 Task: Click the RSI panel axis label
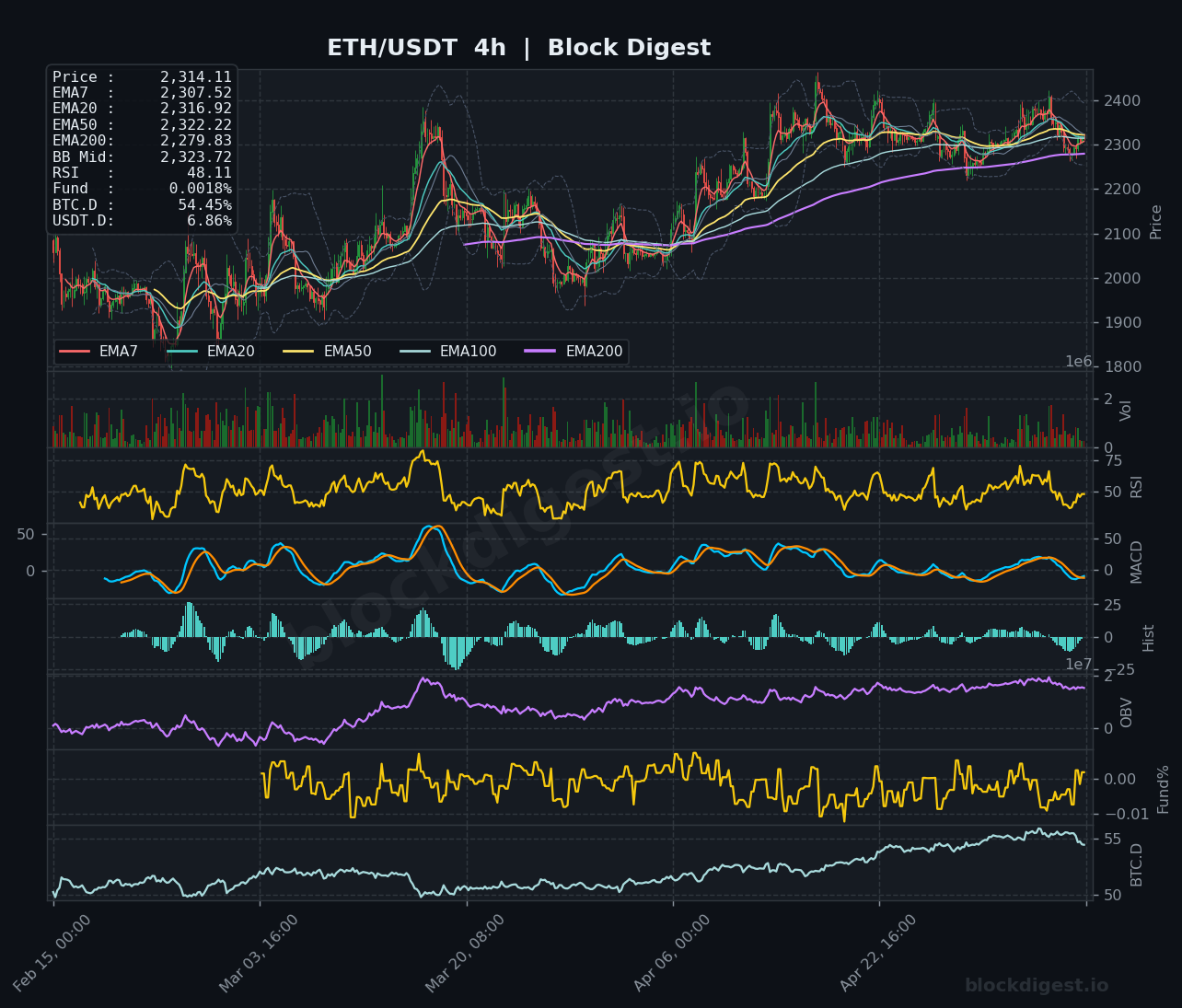(1136, 487)
